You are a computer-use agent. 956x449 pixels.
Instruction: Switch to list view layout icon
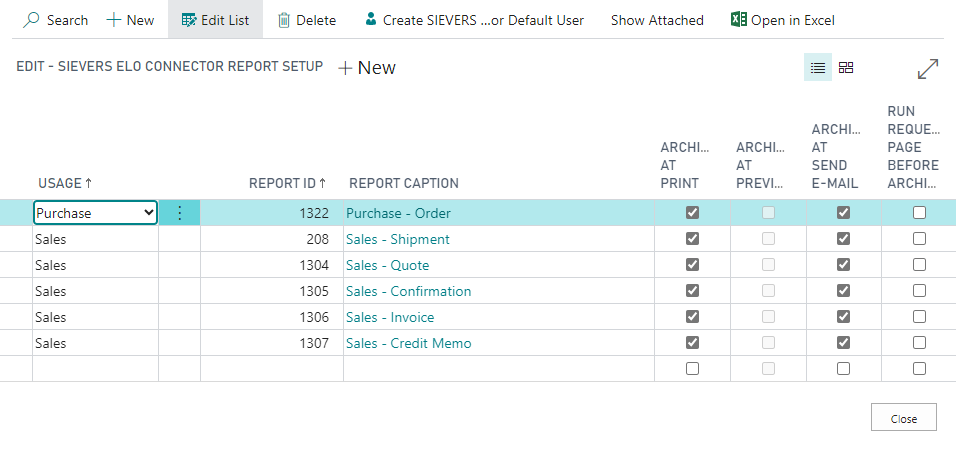[818, 68]
